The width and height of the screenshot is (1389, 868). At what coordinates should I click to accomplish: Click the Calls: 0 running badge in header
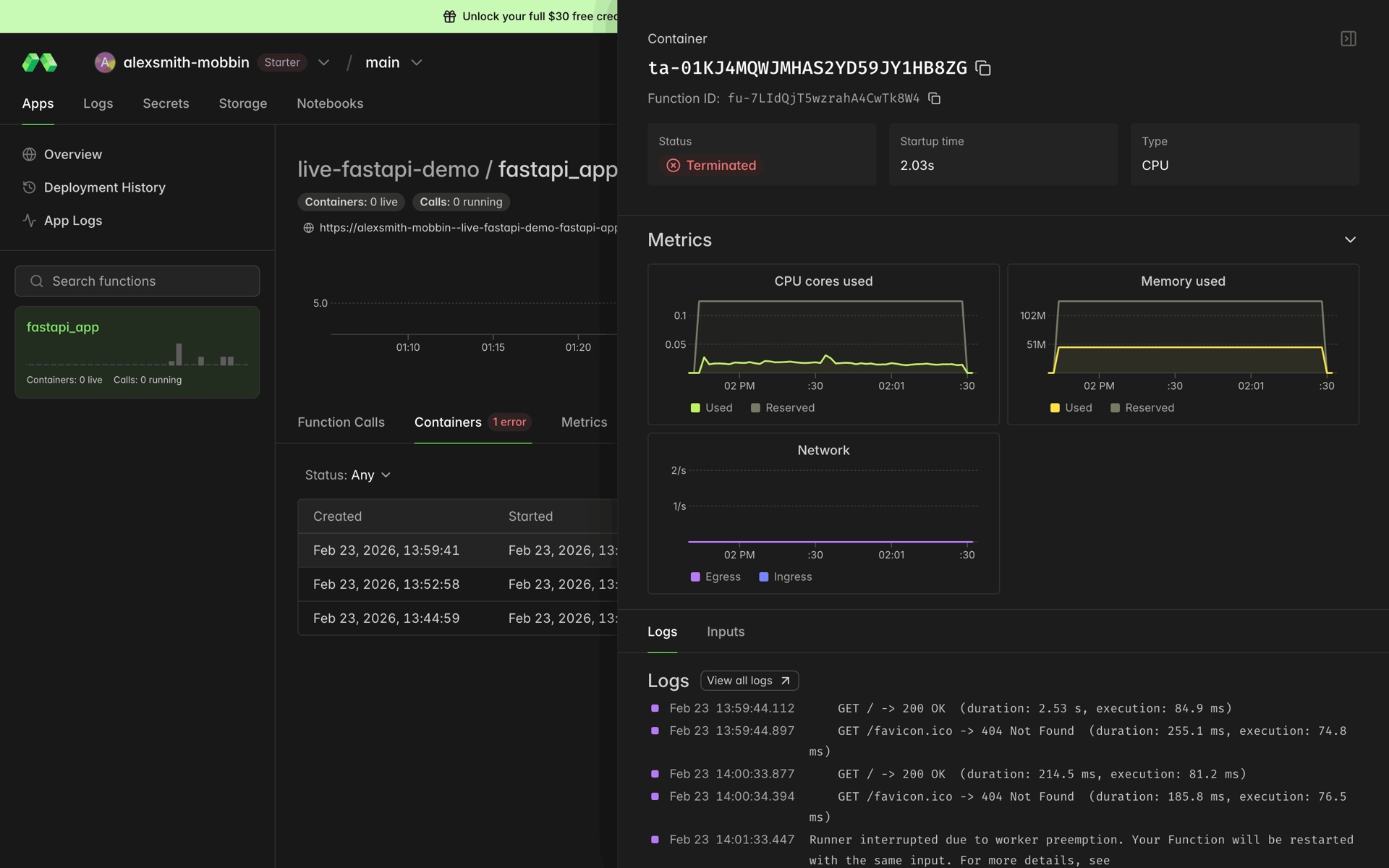(x=461, y=203)
